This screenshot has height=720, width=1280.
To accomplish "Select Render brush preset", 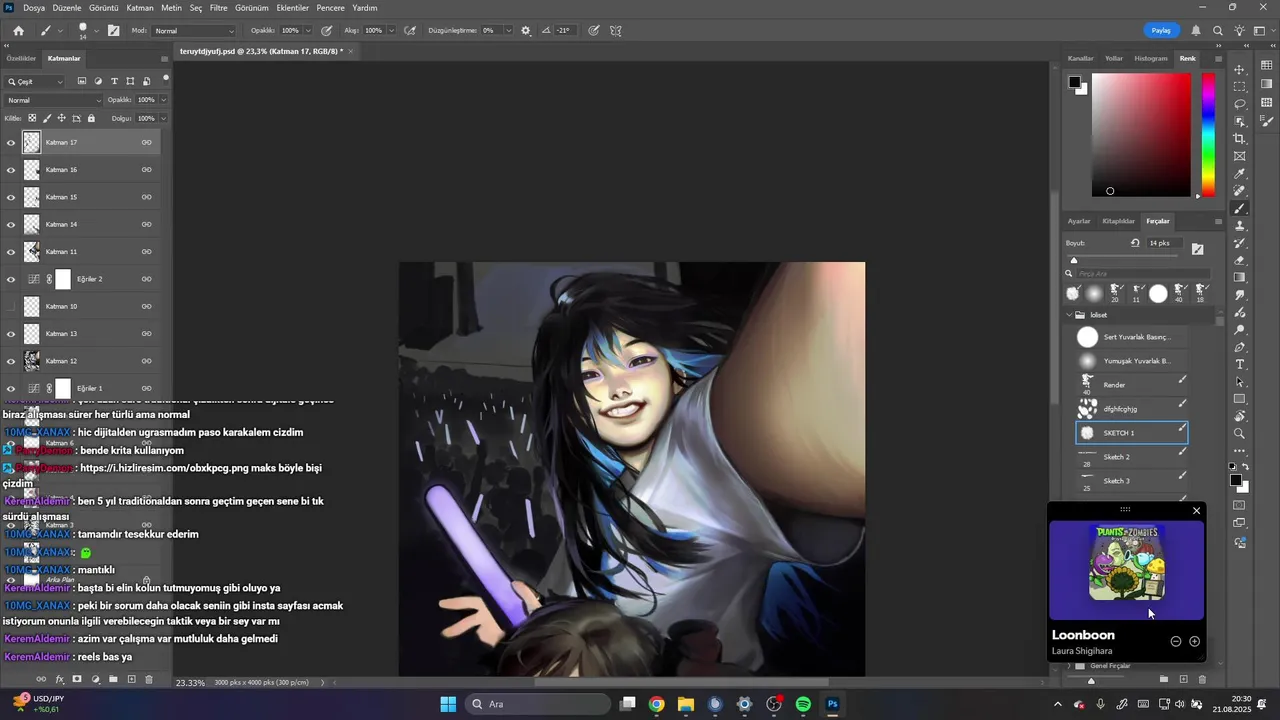I will click(1132, 385).
